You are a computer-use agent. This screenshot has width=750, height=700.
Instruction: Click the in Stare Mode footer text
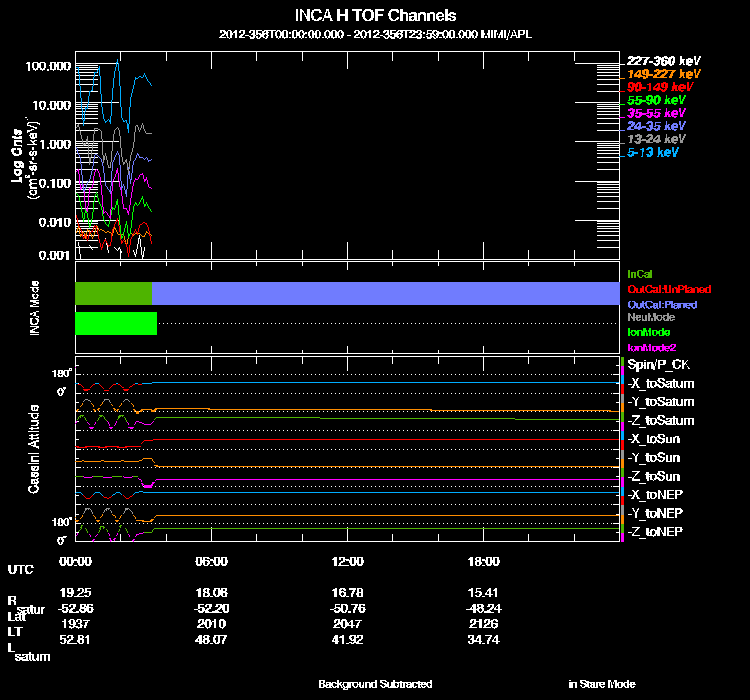pyautogui.click(x=601, y=684)
